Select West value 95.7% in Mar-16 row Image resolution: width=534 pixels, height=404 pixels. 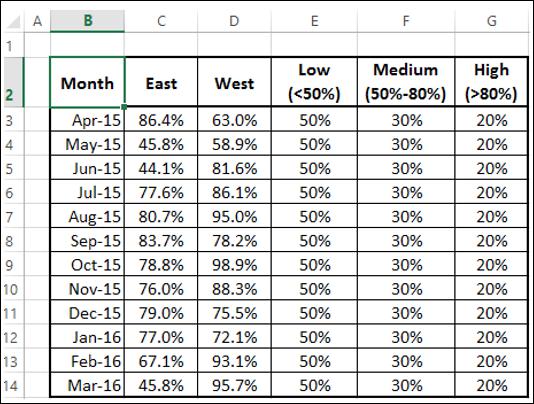(234, 385)
